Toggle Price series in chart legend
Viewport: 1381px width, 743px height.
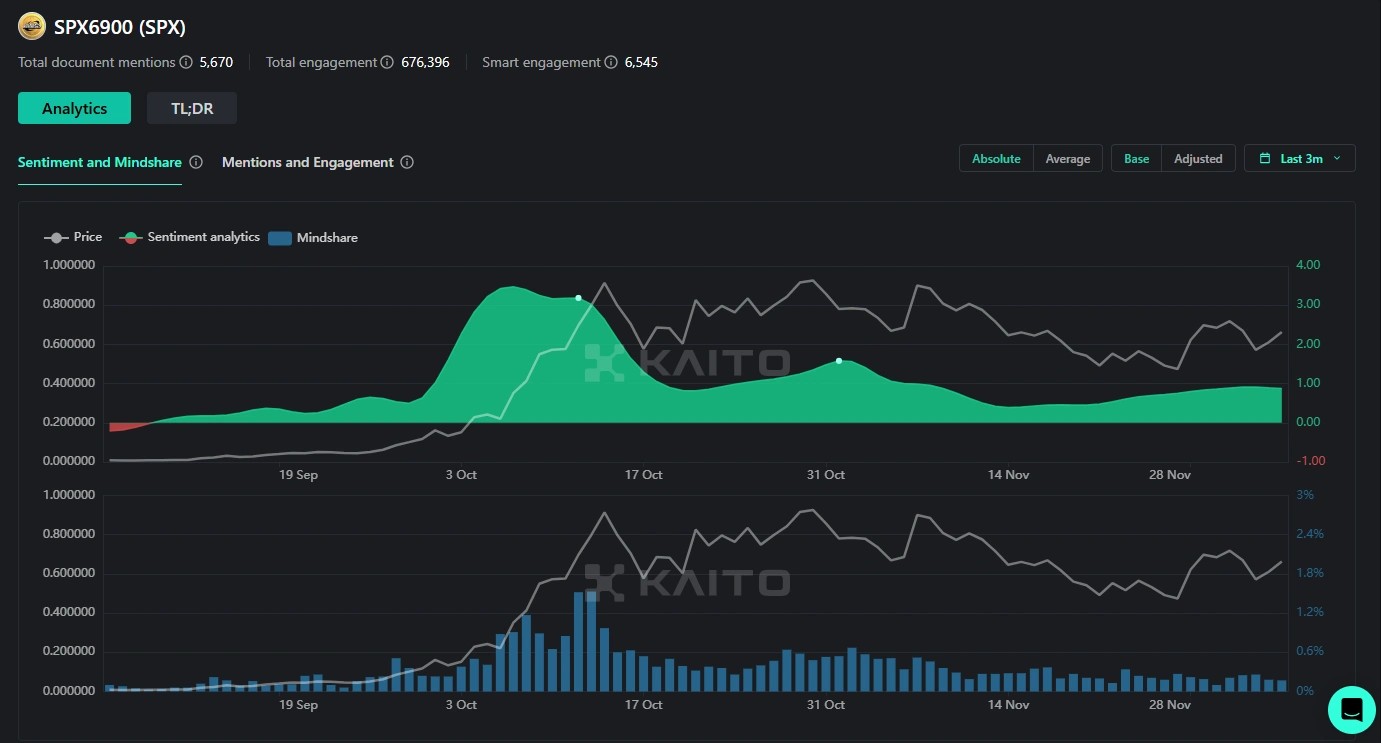click(x=73, y=237)
